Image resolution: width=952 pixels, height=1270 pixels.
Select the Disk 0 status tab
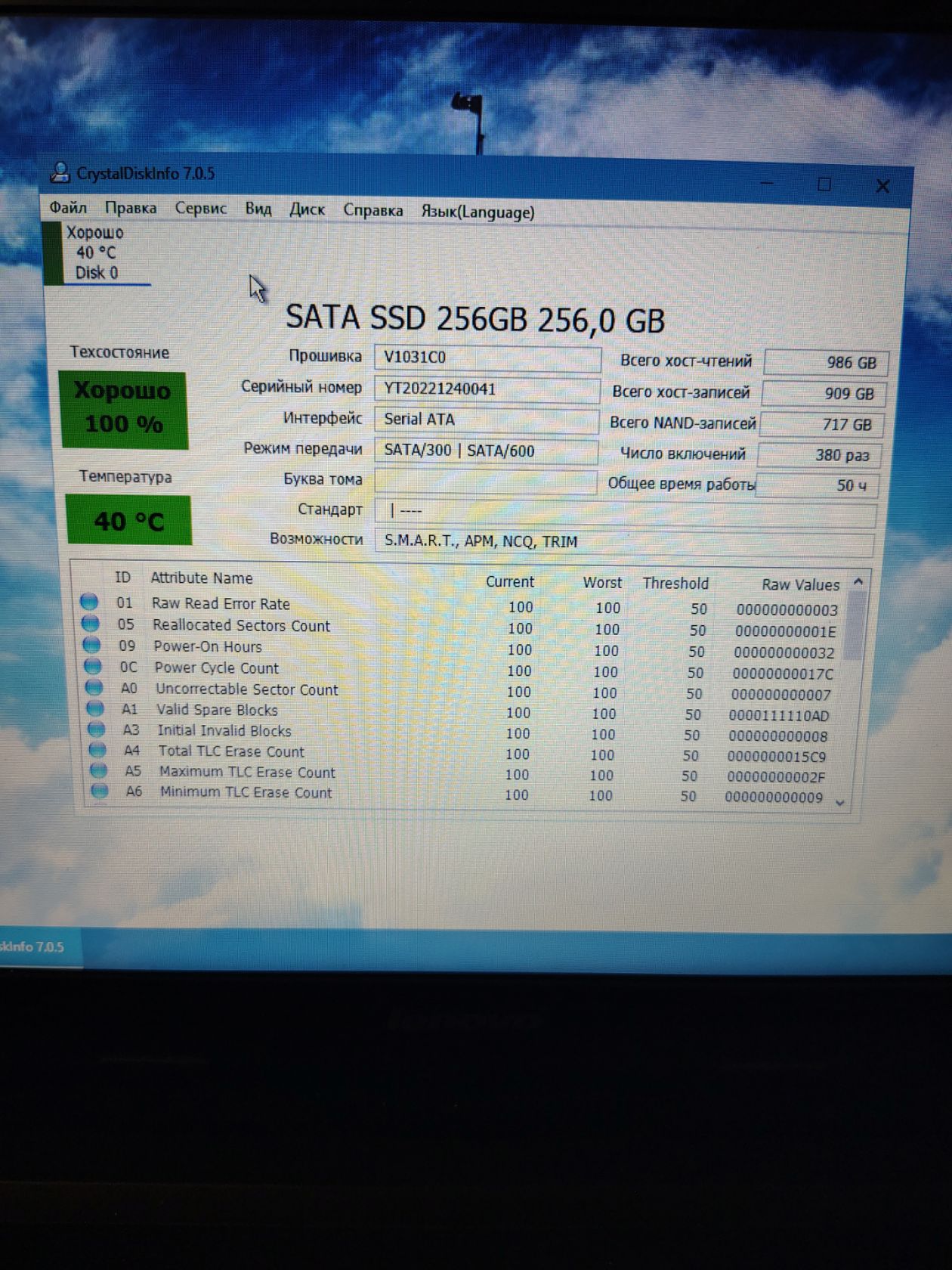pyautogui.click(x=97, y=252)
